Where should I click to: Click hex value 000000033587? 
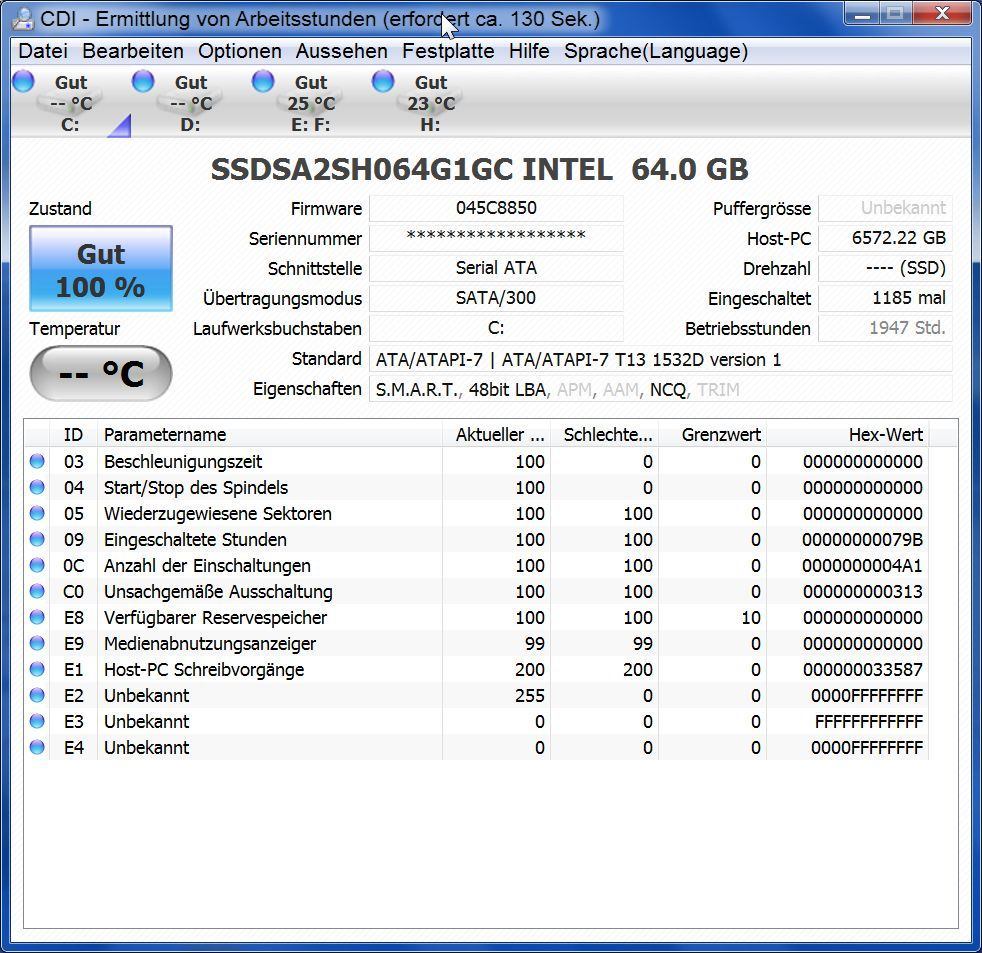pos(862,669)
